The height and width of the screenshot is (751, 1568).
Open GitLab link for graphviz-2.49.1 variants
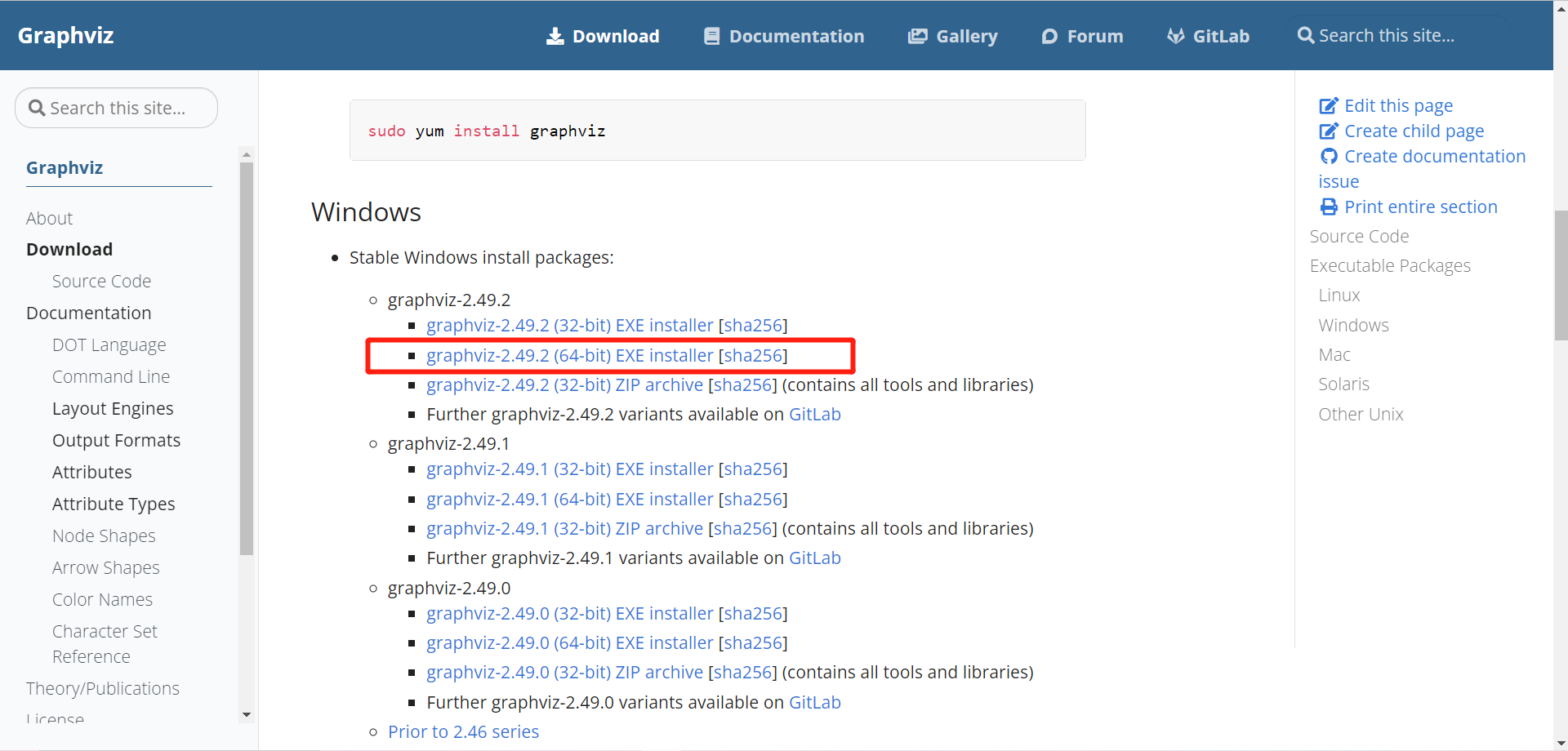(814, 558)
